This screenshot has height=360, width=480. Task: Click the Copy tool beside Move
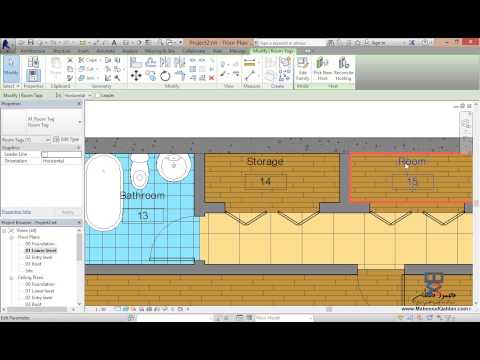150,76
